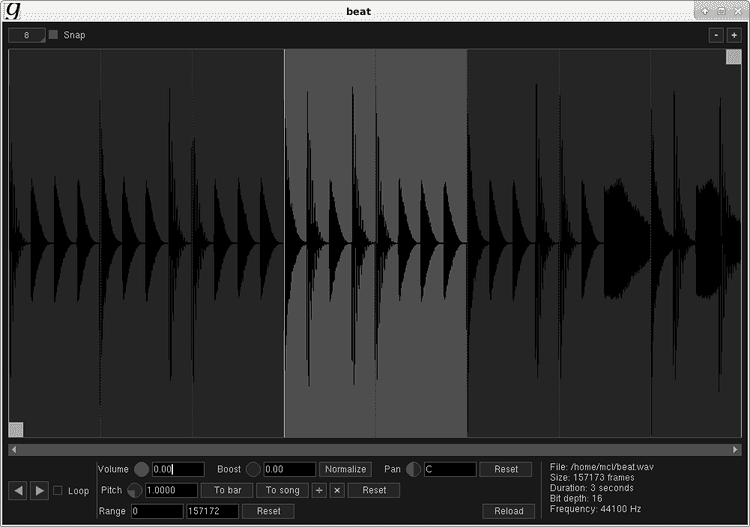Click the Boost dial knob
Viewport: 750px width, 527px height.
(253, 469)
